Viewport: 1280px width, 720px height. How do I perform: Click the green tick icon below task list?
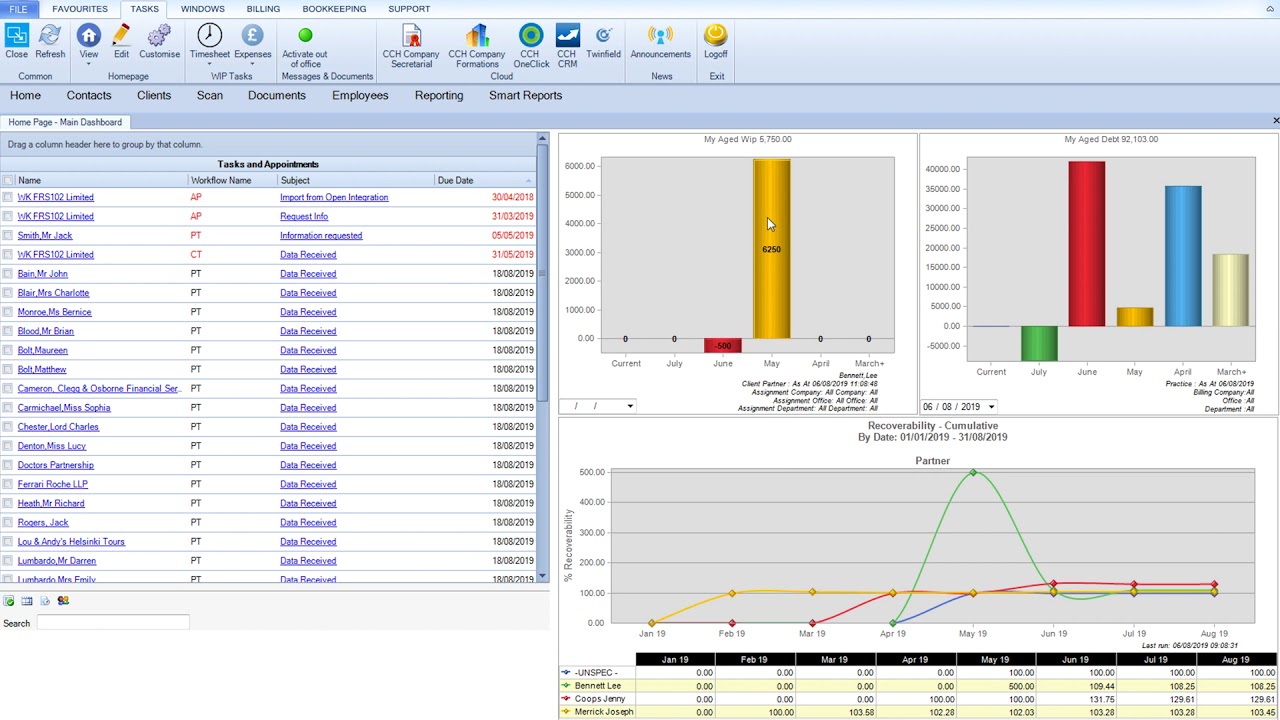tap(9, 601)
